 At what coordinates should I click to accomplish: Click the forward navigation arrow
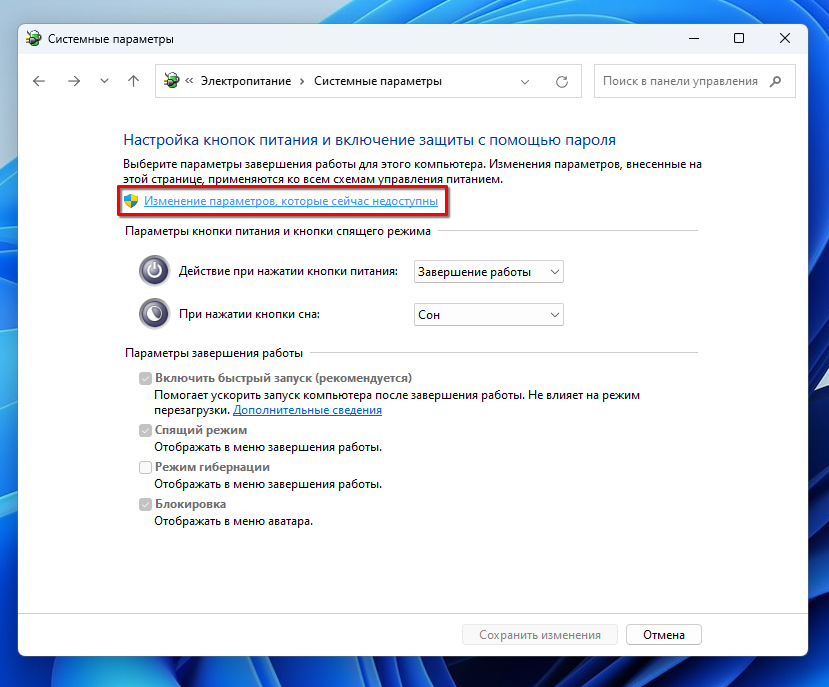(x=73, y=82)
